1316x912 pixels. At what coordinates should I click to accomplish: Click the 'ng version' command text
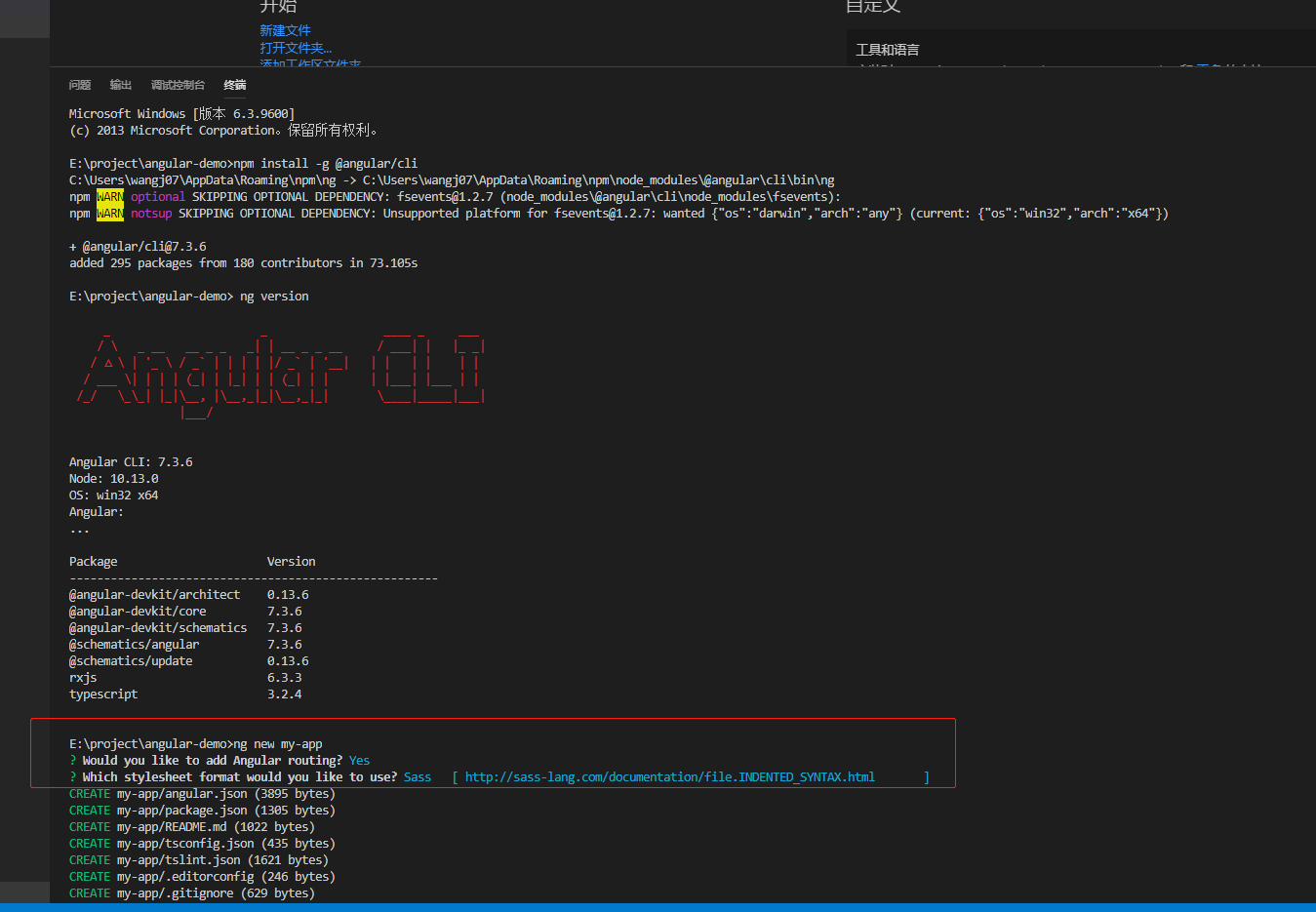274,297
